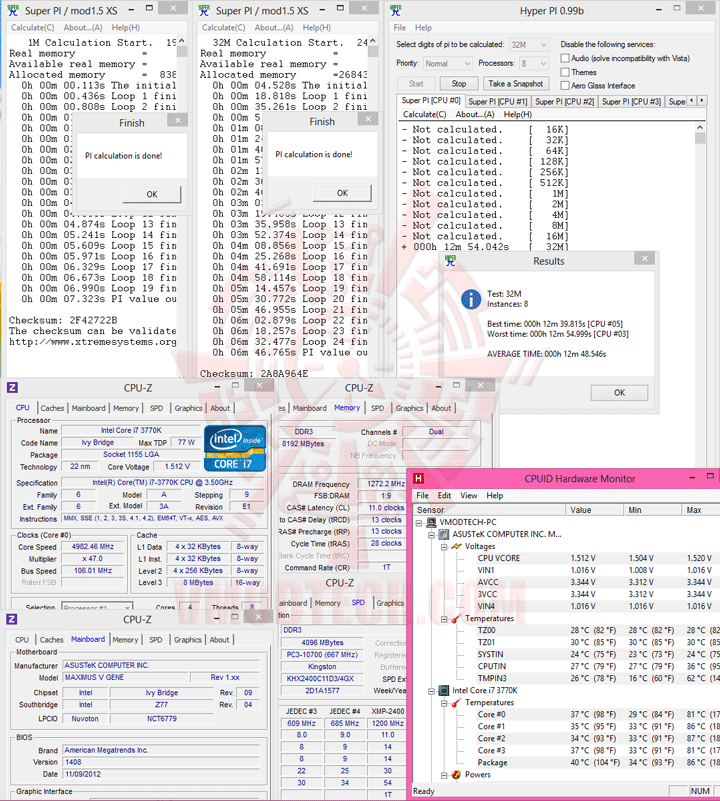Click Take a Snapshot button
Screen dimensions: 720x801
tap(516, 84)
